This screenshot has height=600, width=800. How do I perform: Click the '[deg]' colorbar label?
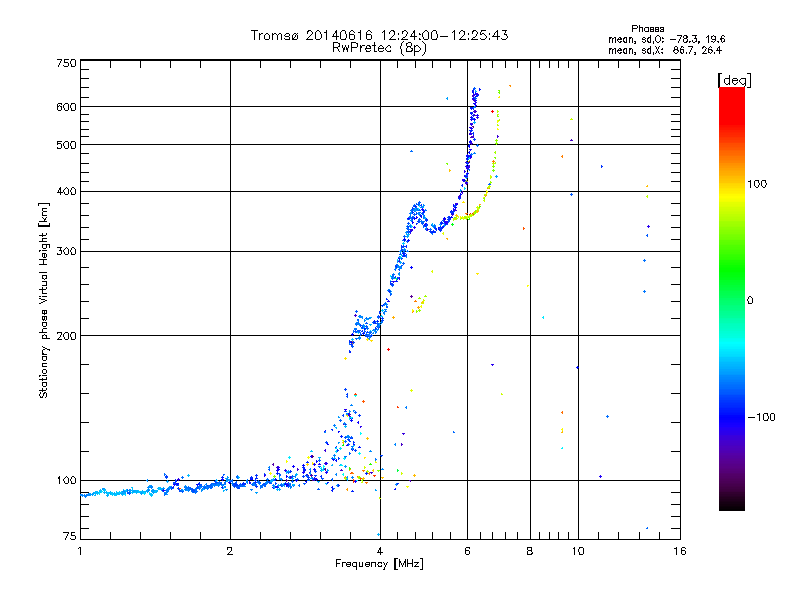734,80
